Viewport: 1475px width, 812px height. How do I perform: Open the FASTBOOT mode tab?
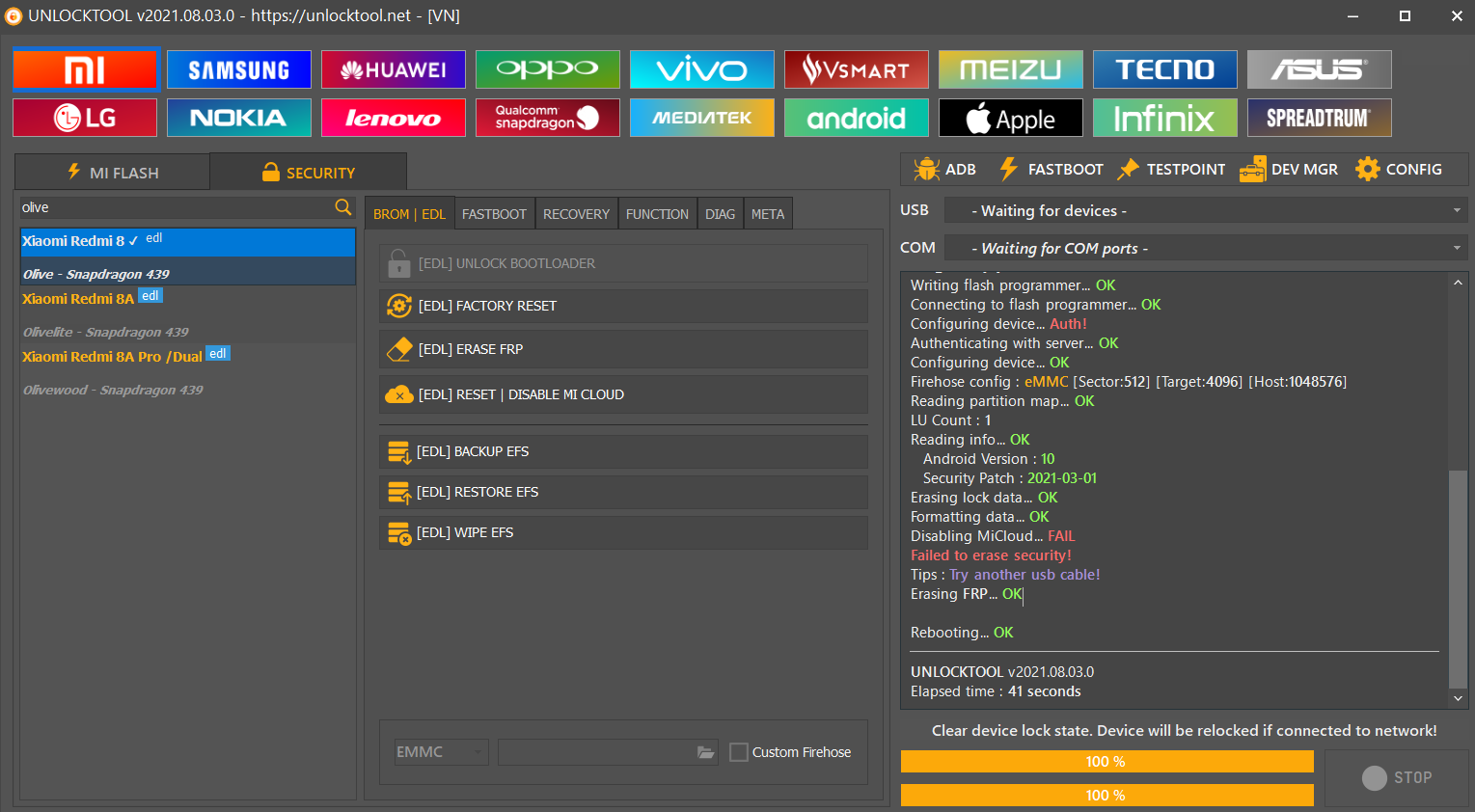[494, 214]
